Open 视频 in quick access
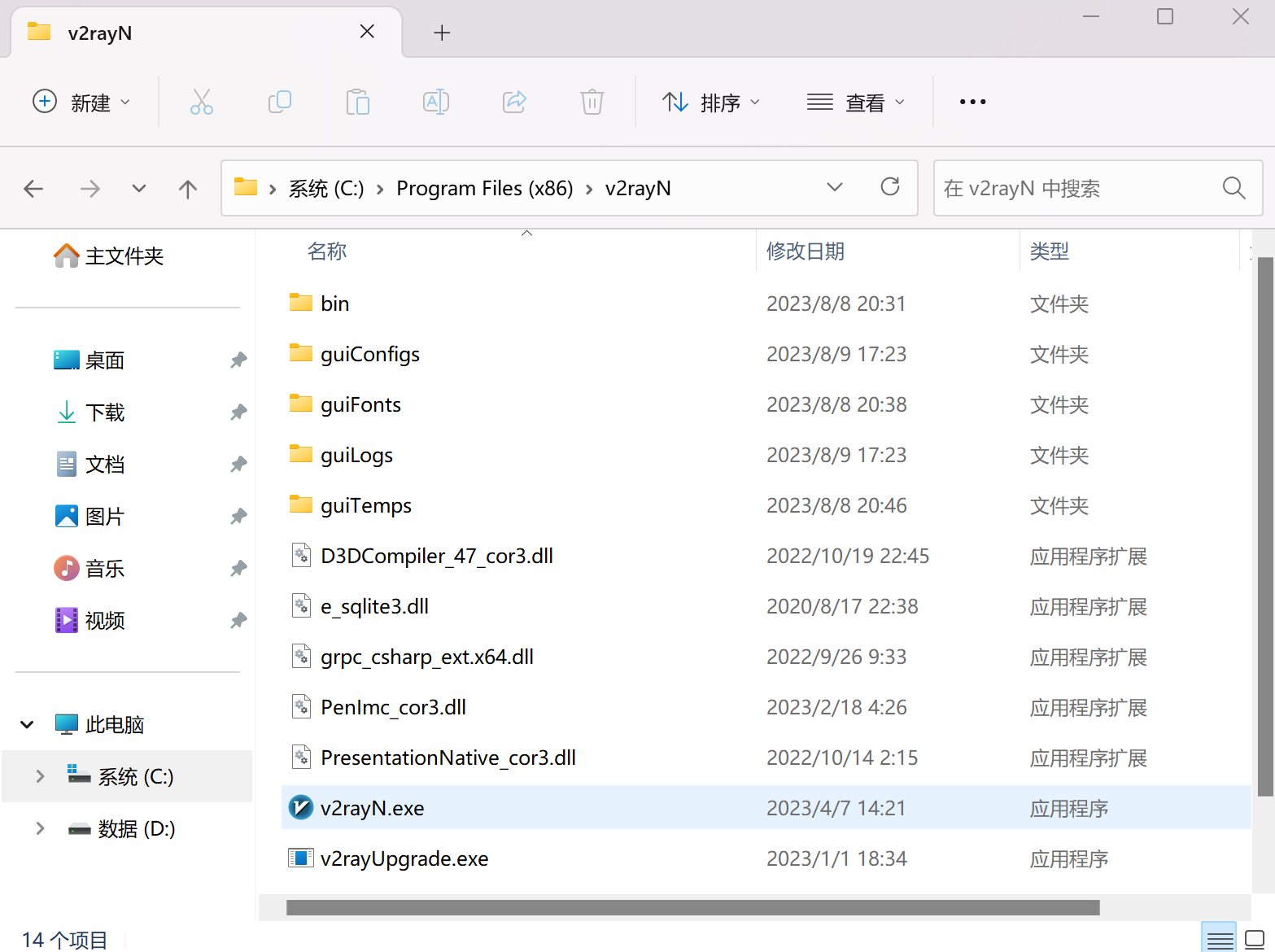Image resolution: width=1275 pixels, height=952 pixels. [x=90, y=620]
